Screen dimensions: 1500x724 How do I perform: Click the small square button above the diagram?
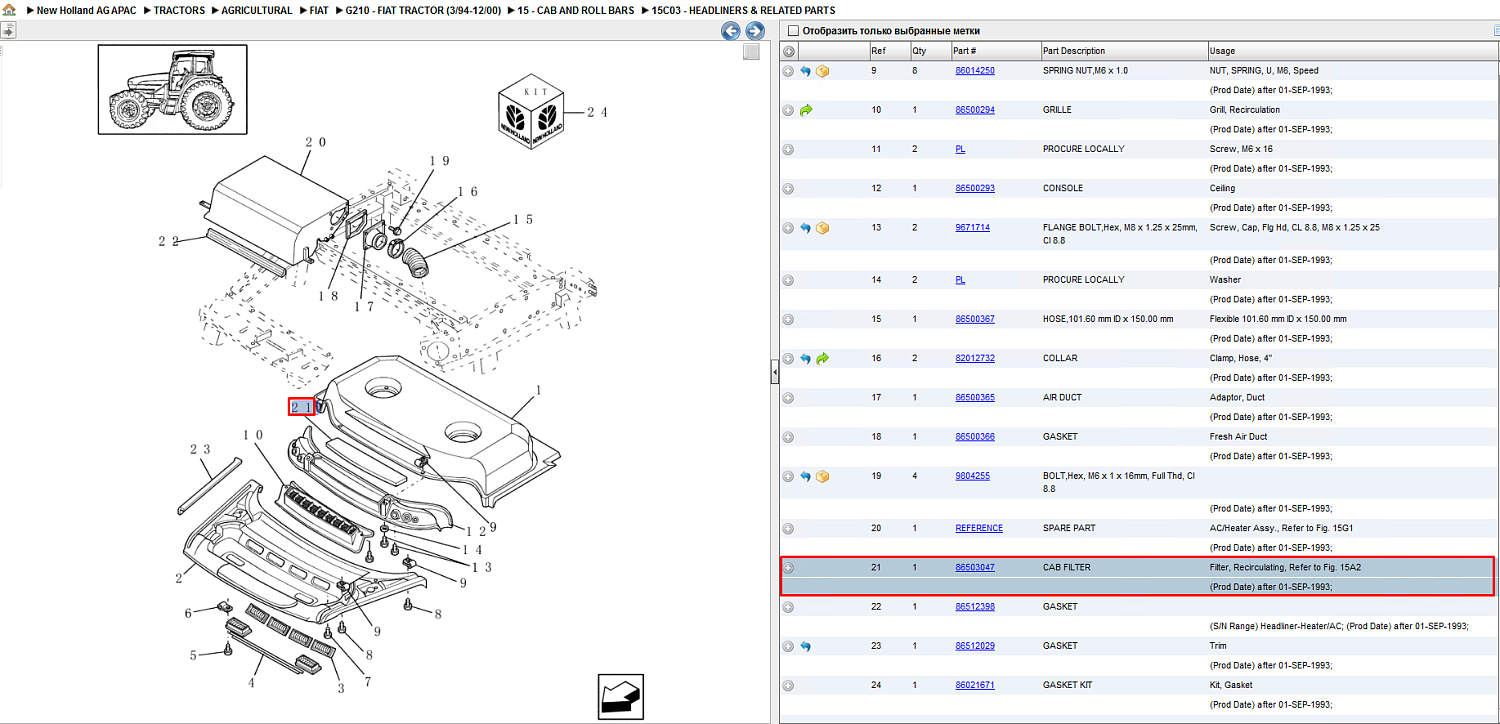(x=751, y=52)
